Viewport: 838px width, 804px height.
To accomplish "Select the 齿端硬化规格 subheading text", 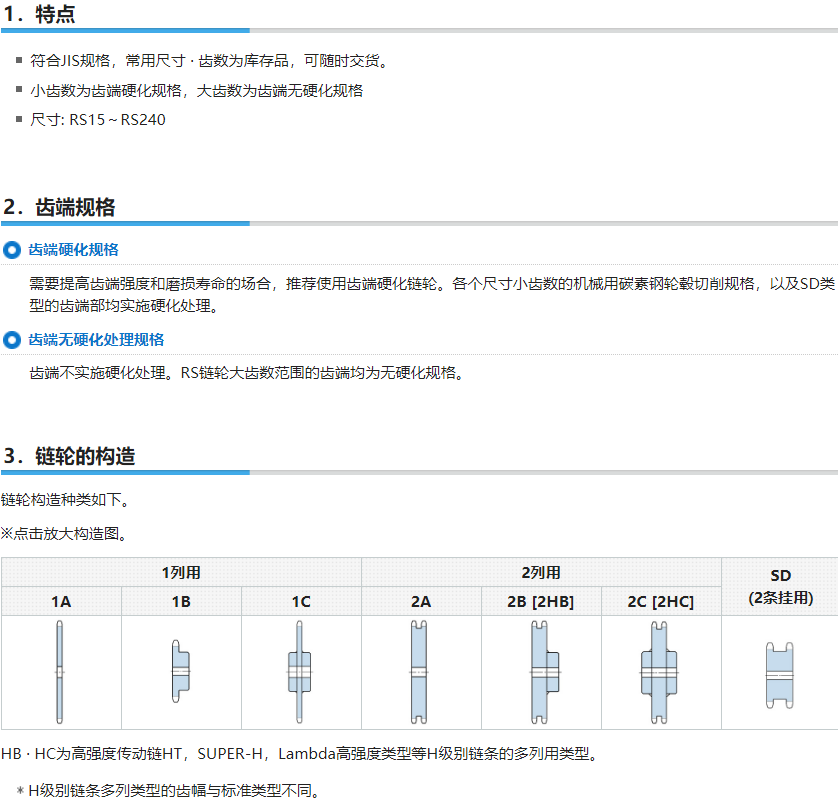I will pos(73,250).
